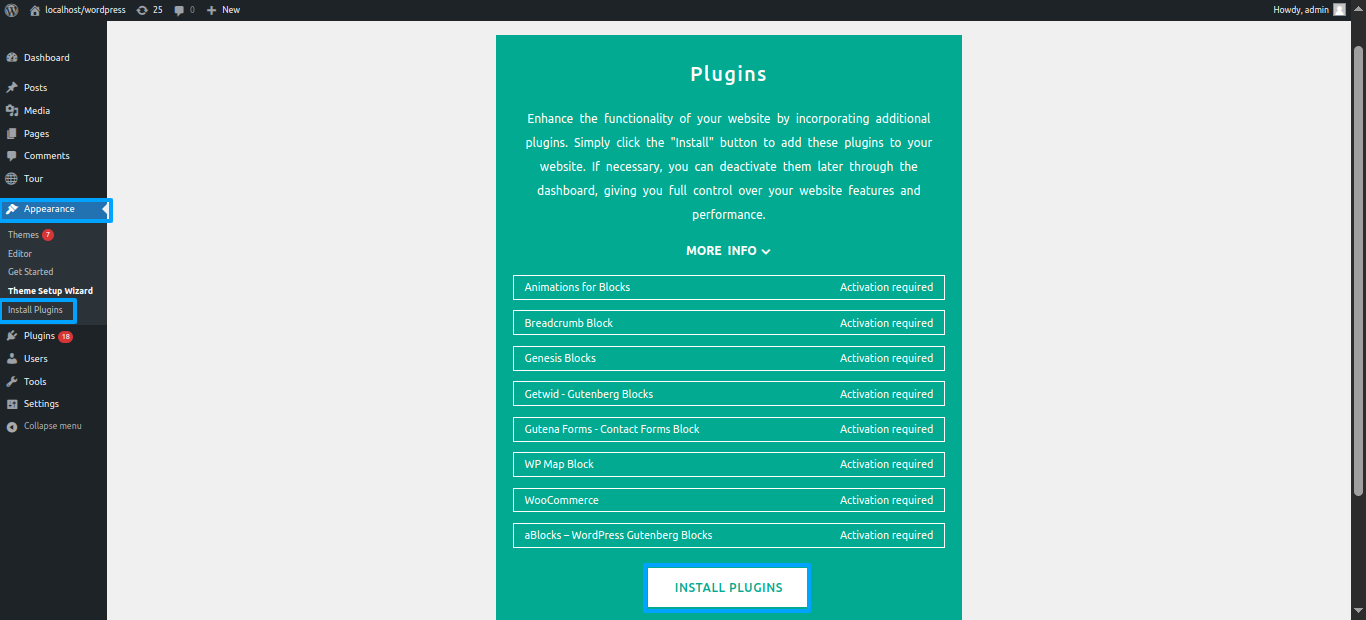
Task: Open Install Plugins submenu item
Action: click(35, 310)
